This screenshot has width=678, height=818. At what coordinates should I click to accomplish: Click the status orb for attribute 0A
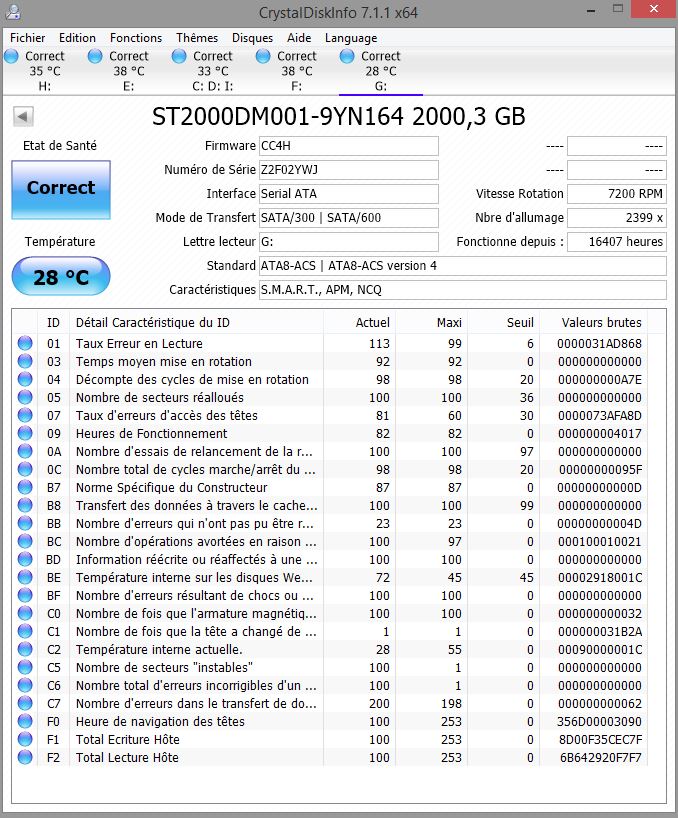tap(25, 451)
